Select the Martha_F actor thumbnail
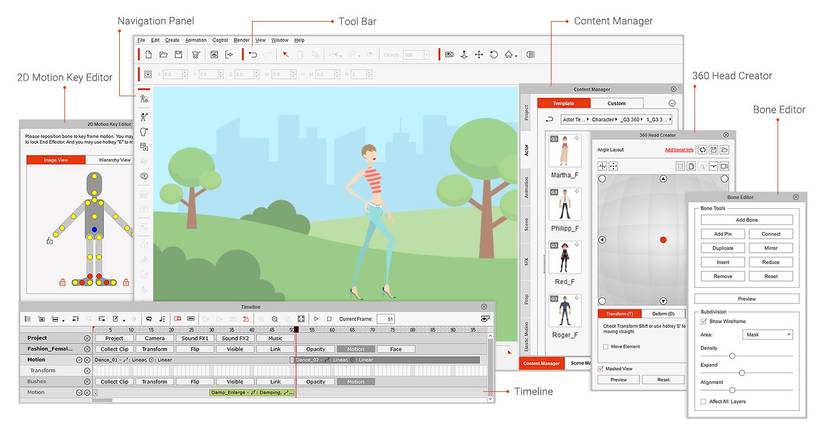The width and height of the screenshot is (825, 431). click(x=565, y=152)
